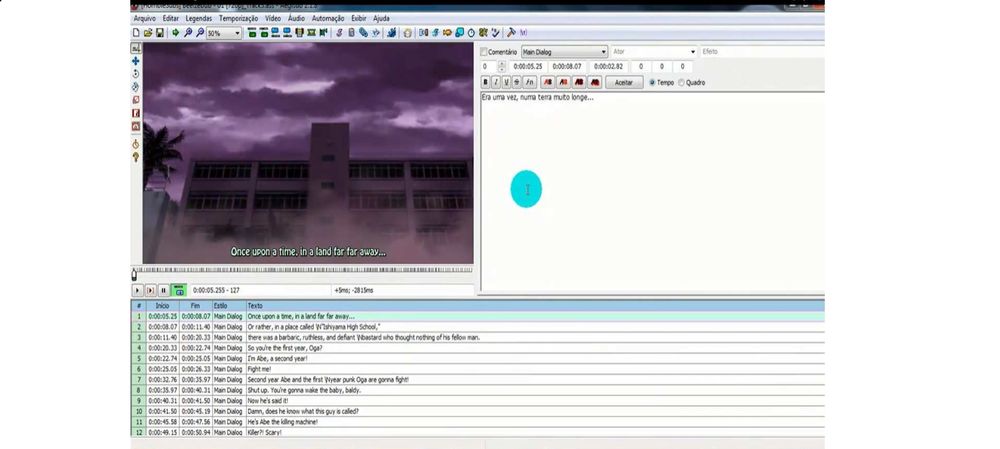Viewport: 1000px width, 449px height.
Task: Open the Automação menu
Action: [x=328, y=18]
